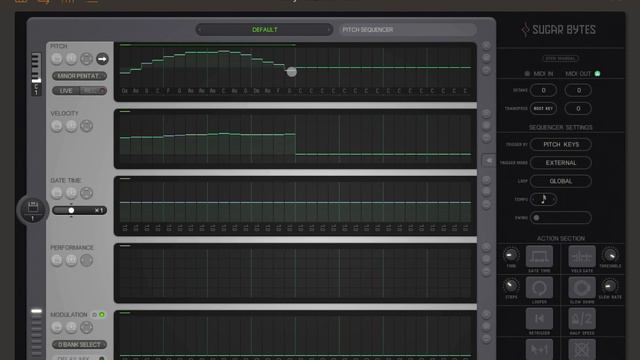Toggle the green Modulation enable light
This screenshot has height=360, width=640.
click(x=102, y=315)
